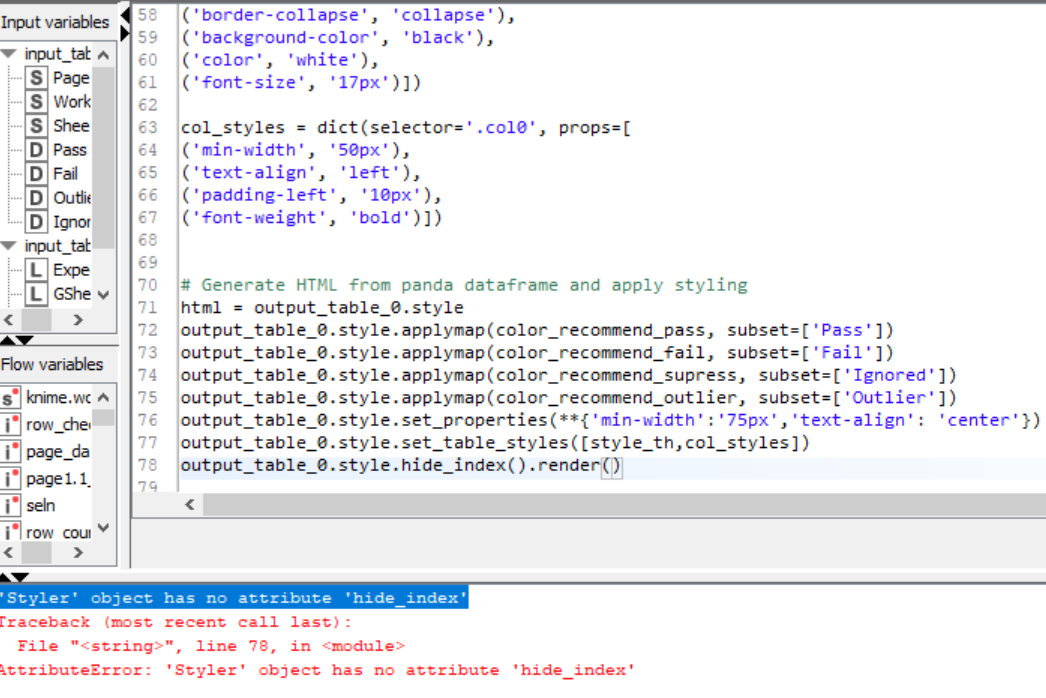1046x698 pixels.
Task: Click the seln integer flow variable icon
Action: [11, 506]
